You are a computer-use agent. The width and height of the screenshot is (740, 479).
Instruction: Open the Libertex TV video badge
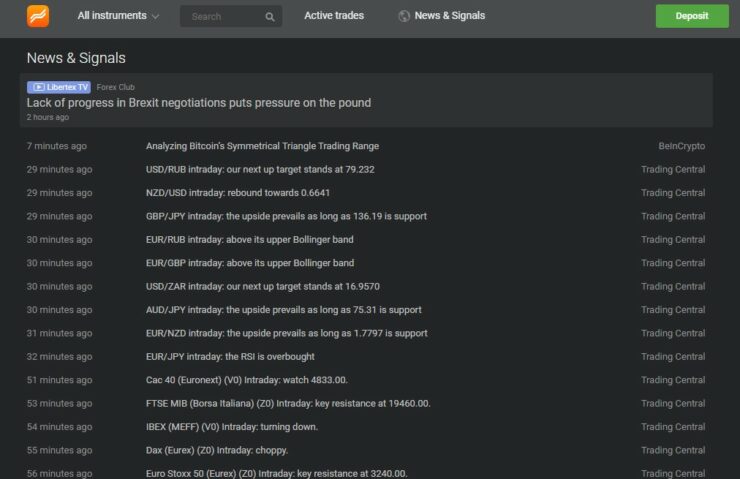[59, 87]
